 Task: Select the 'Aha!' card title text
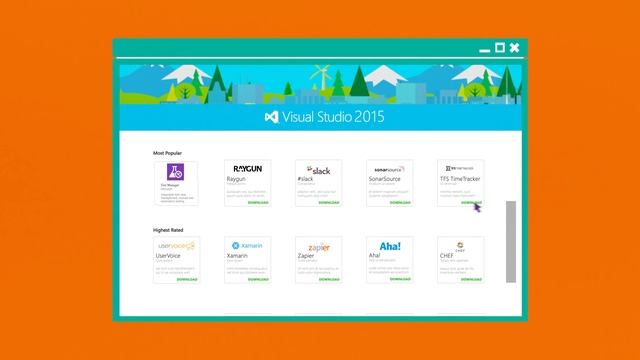coord(374,255)
